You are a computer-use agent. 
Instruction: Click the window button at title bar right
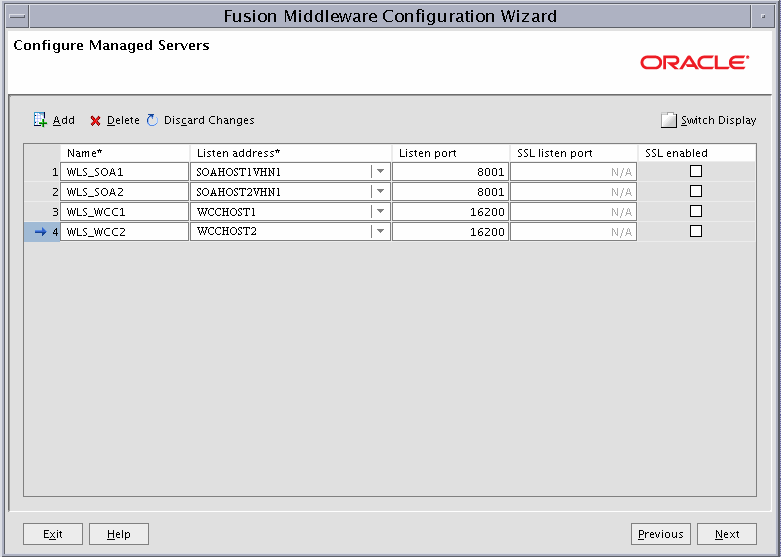pos(763,16)
